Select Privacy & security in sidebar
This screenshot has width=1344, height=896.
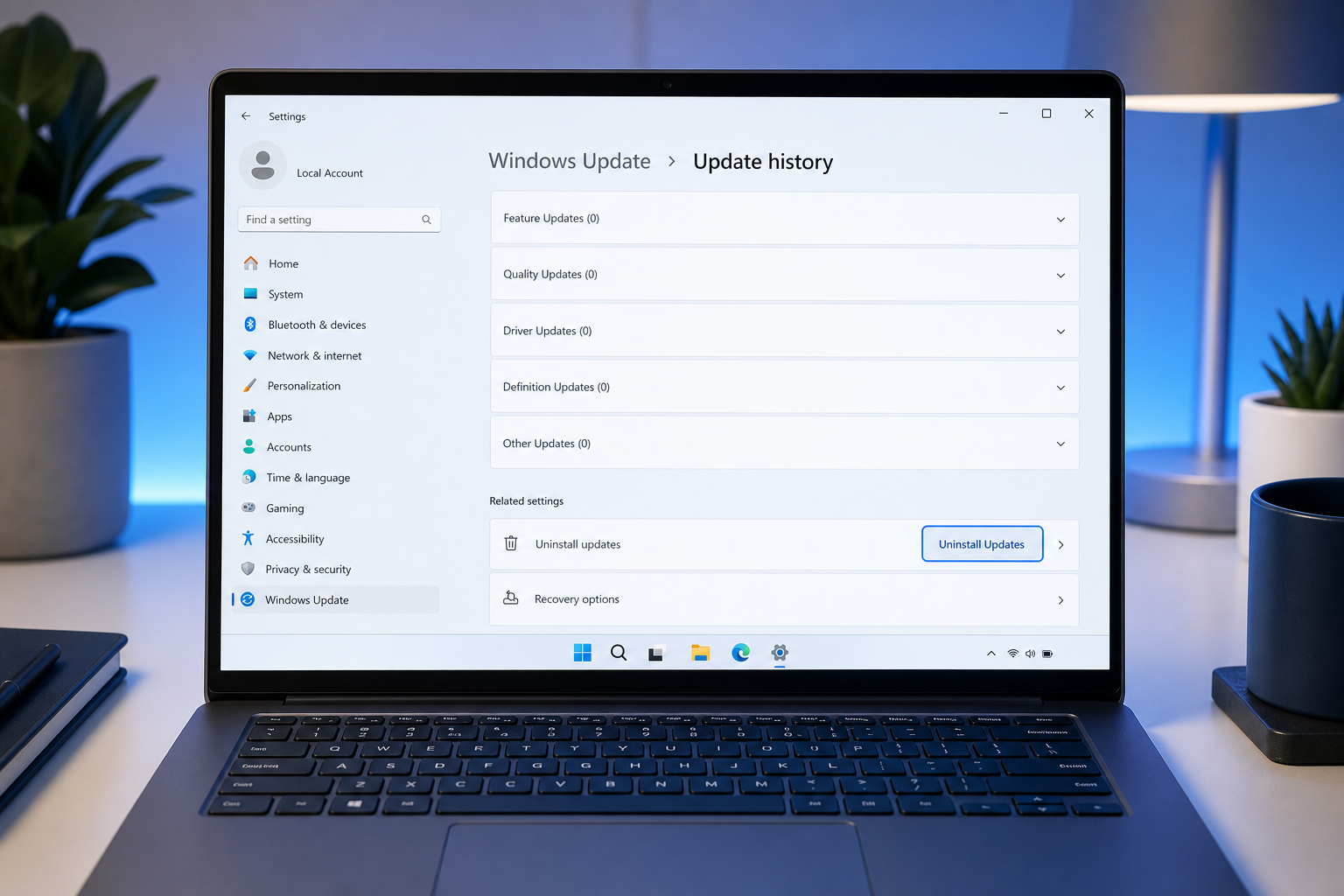point(308,569)
